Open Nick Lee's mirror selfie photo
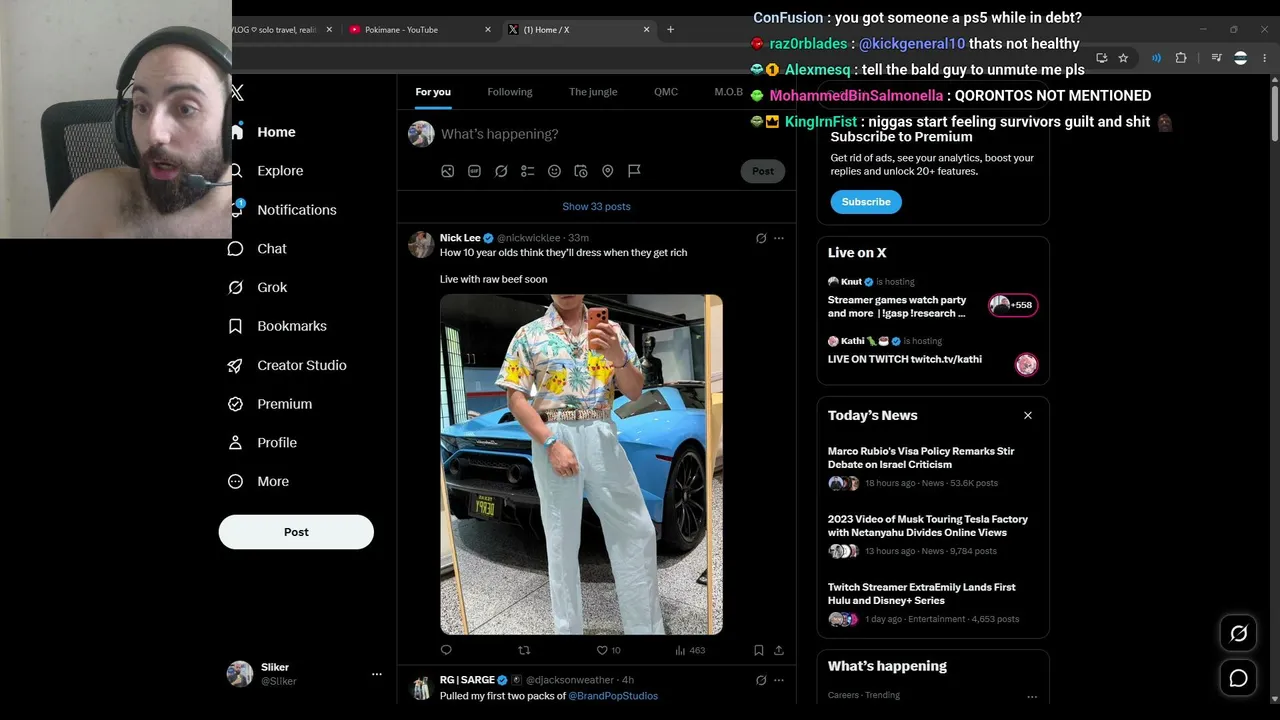 [x=581, y=464]
